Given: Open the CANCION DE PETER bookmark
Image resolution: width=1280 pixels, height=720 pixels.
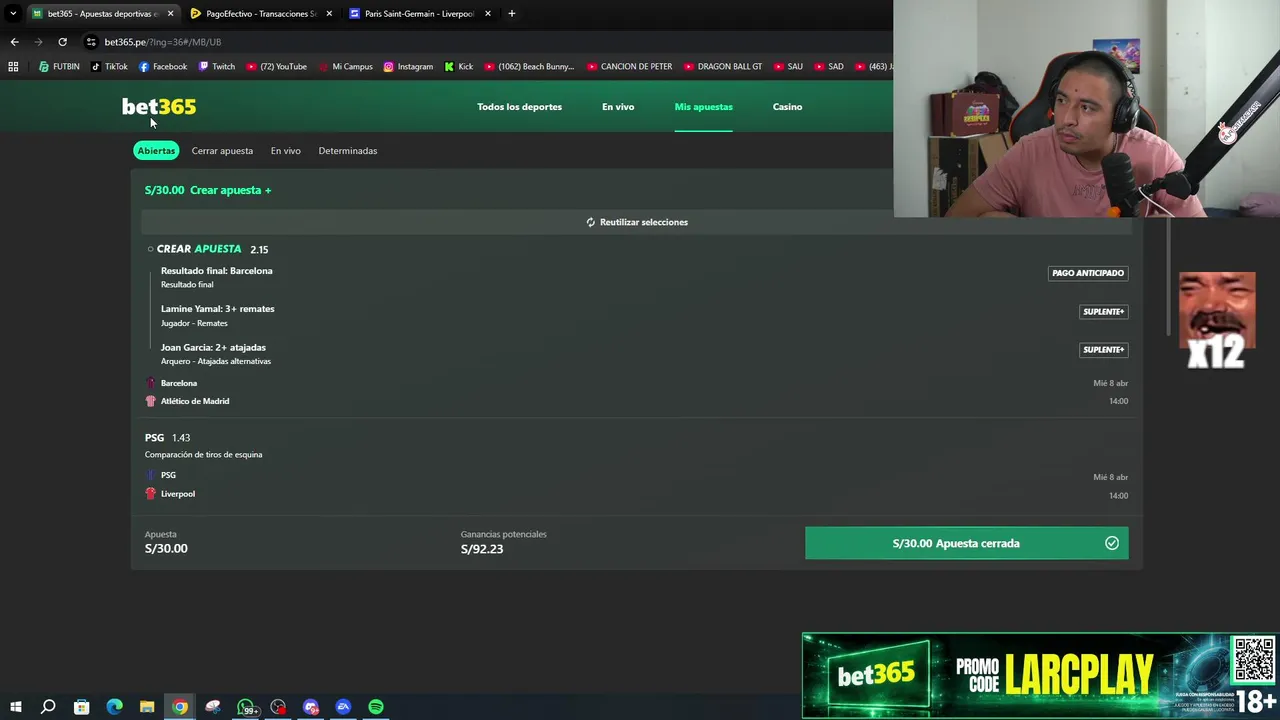Looking at the screenshot, I should click(x=629, y=67).
